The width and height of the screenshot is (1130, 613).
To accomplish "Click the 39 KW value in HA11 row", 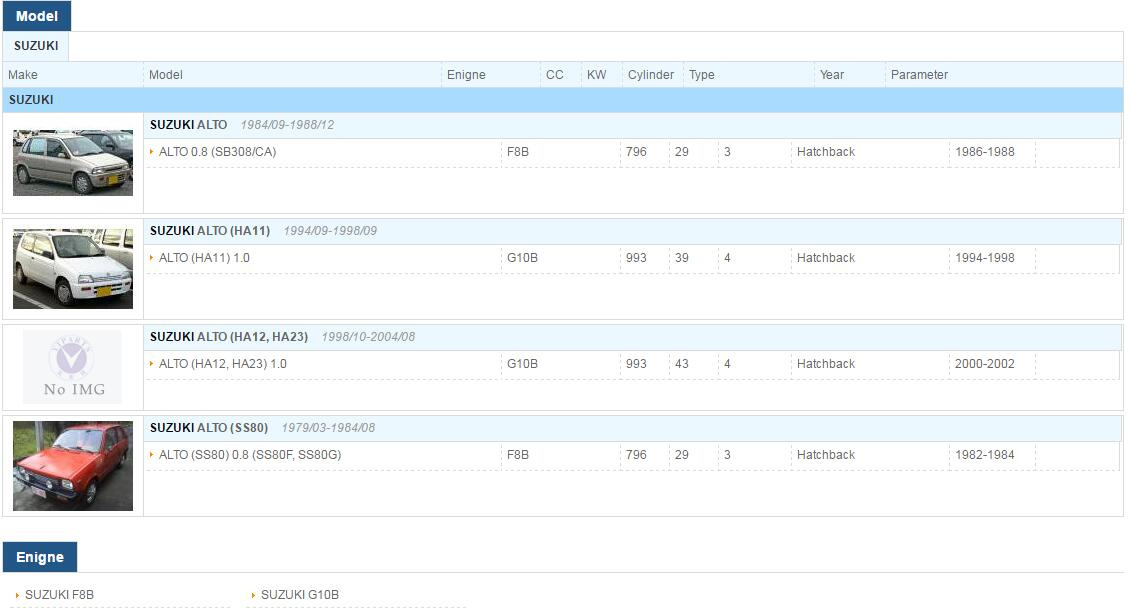I will pyautogui.click(x=682, y=258).
